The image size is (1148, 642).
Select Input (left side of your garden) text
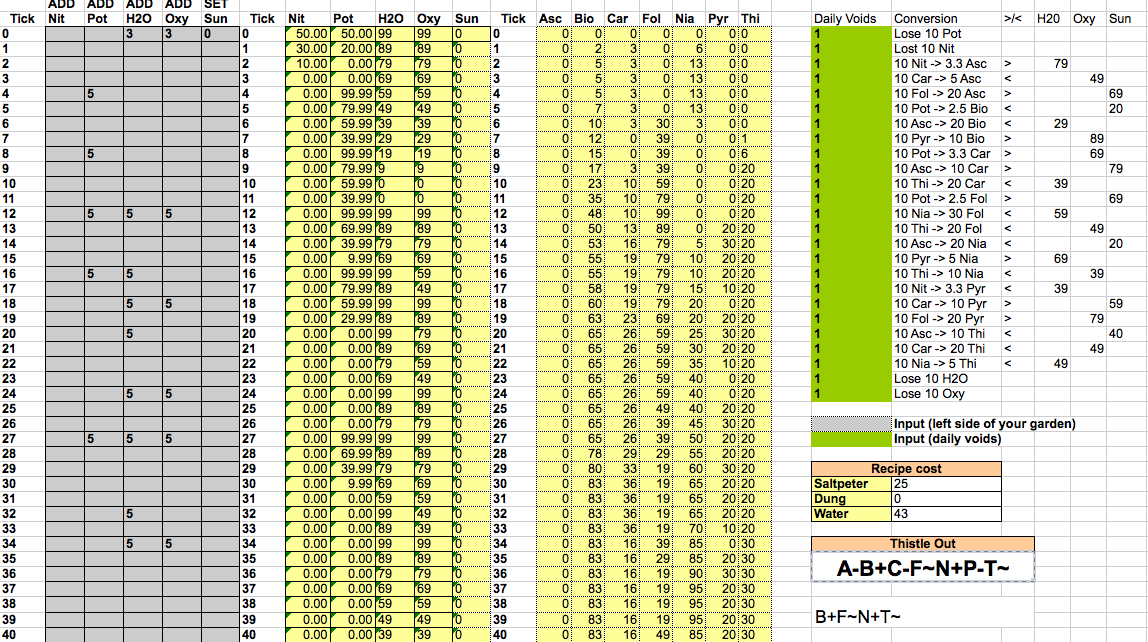point(984,424)
